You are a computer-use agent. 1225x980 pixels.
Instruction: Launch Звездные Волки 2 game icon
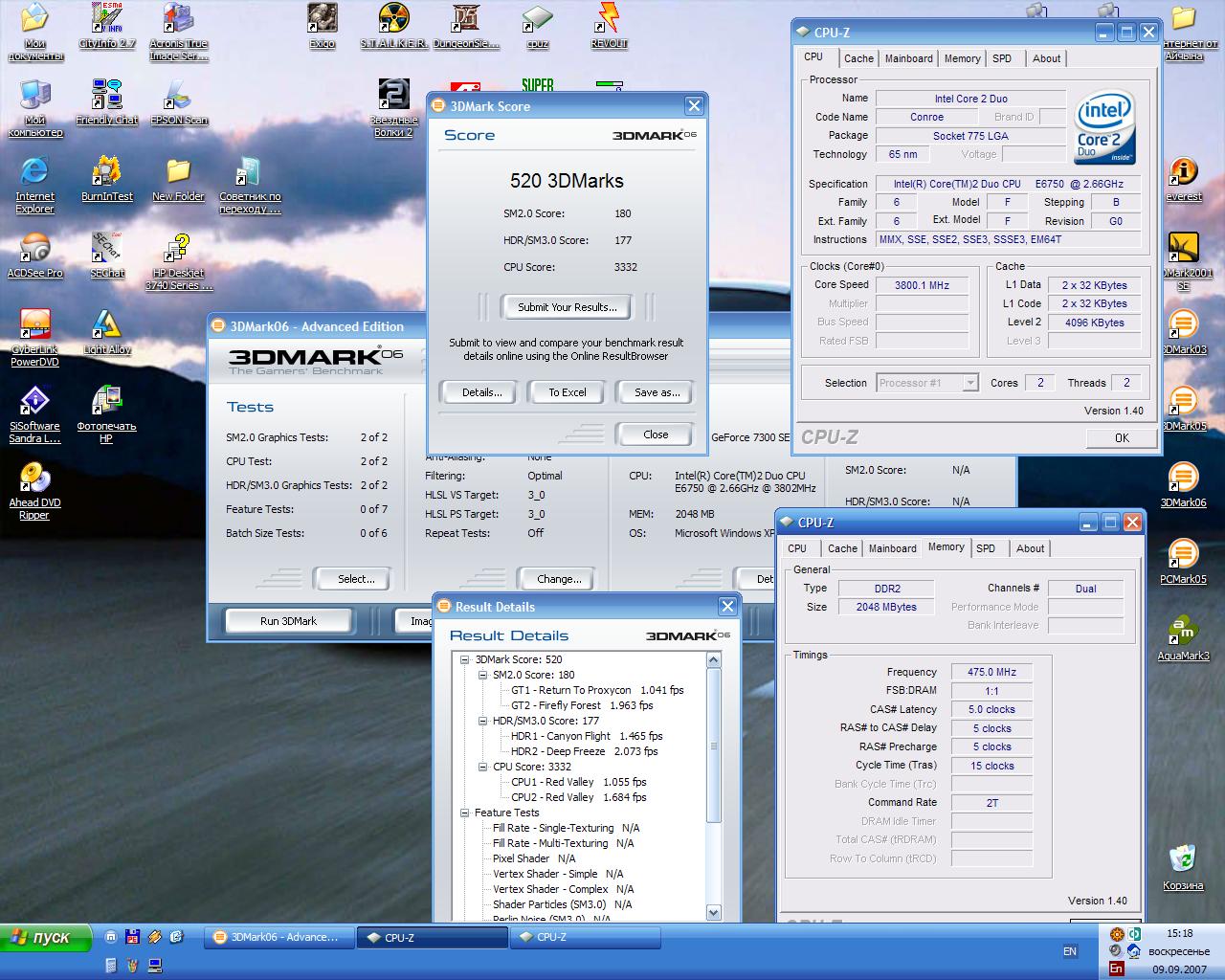click(x=394, y=108)
